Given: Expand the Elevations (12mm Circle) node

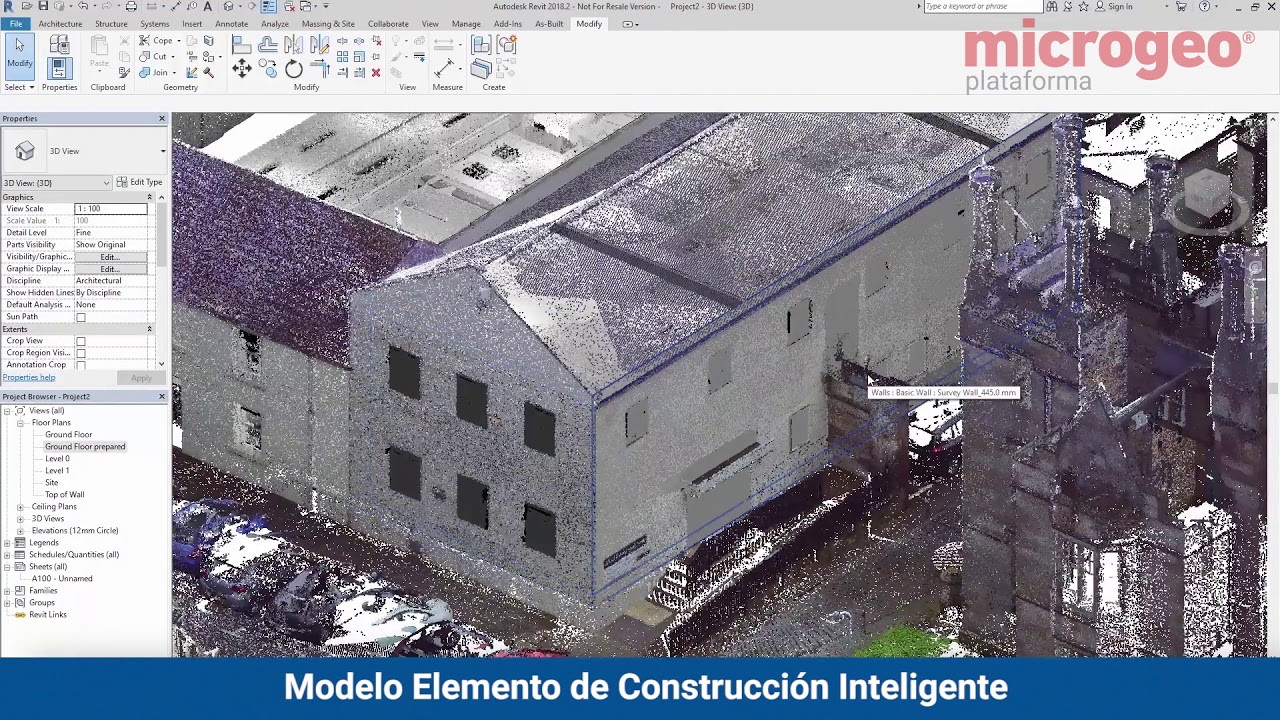Looking at the screenshot, I should point(21,531).
